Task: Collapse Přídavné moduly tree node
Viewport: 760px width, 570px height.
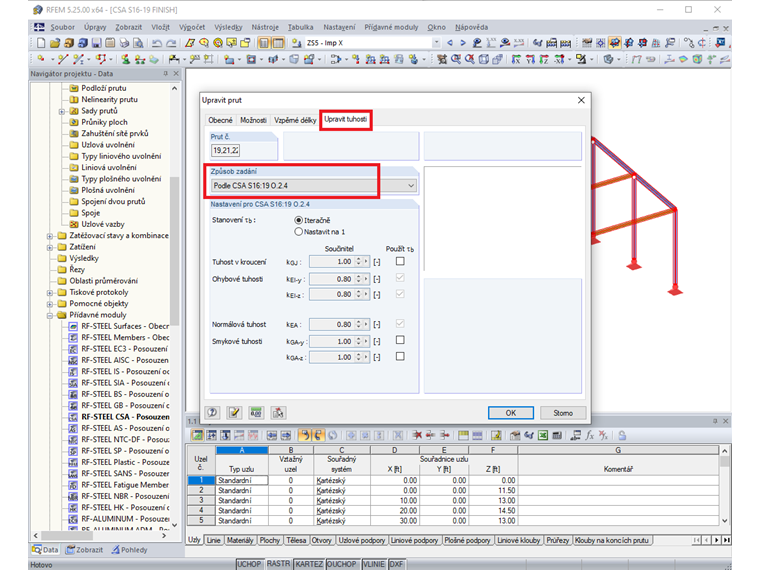Action: 49,315
